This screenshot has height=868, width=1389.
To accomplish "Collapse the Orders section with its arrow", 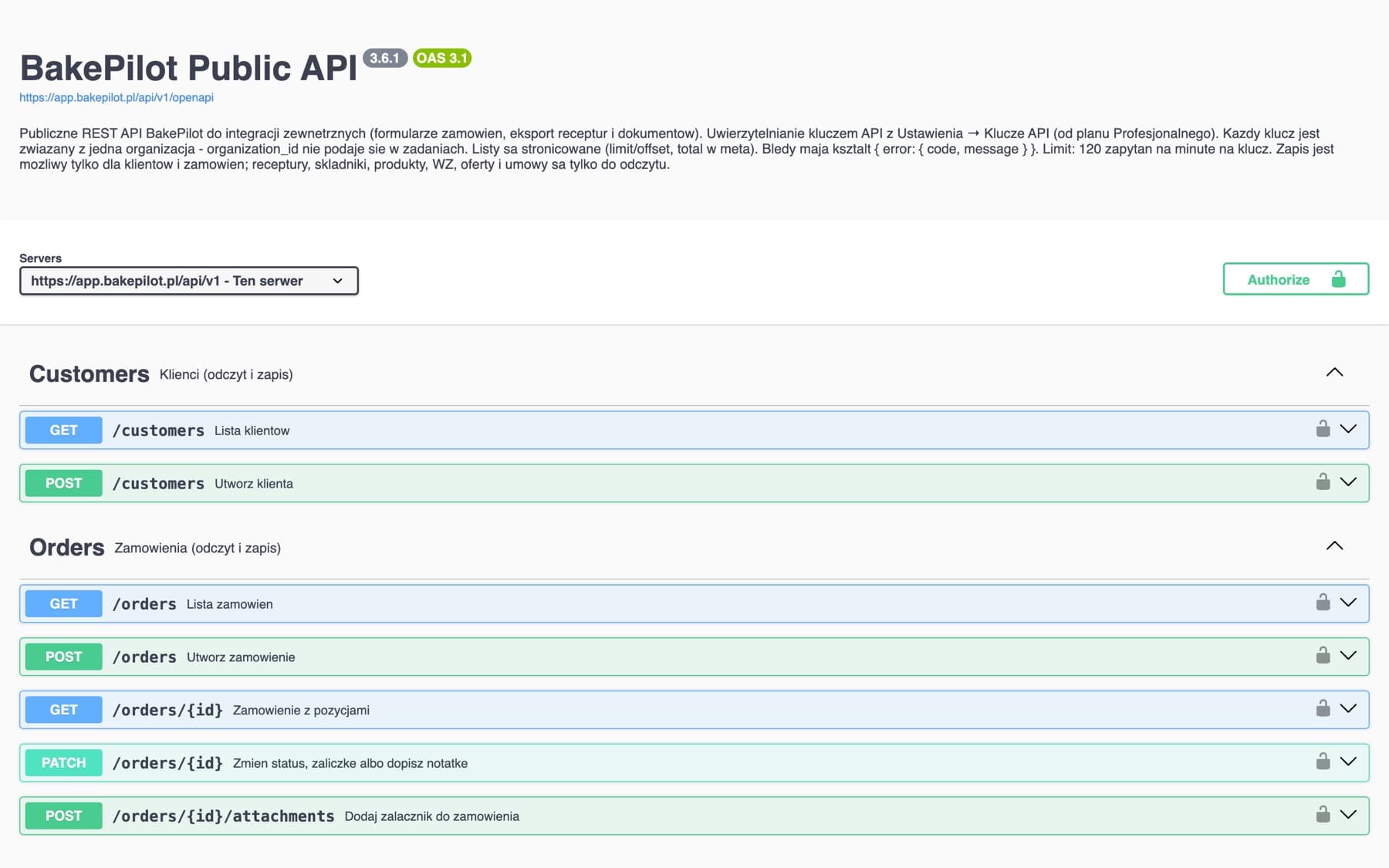I will (1334, 546).
